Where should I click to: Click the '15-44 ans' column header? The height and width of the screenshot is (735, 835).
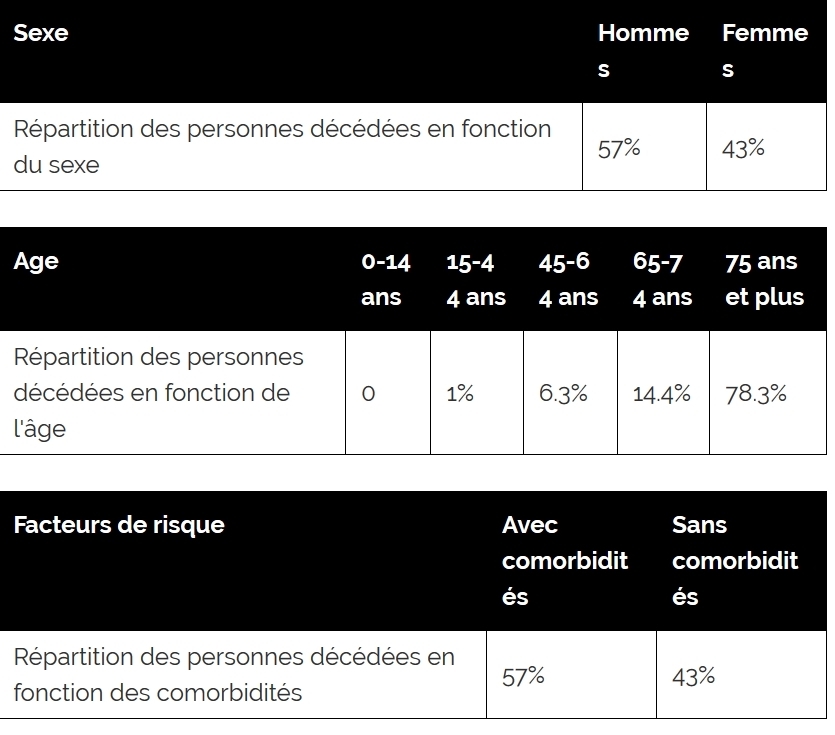click(476, 279)
